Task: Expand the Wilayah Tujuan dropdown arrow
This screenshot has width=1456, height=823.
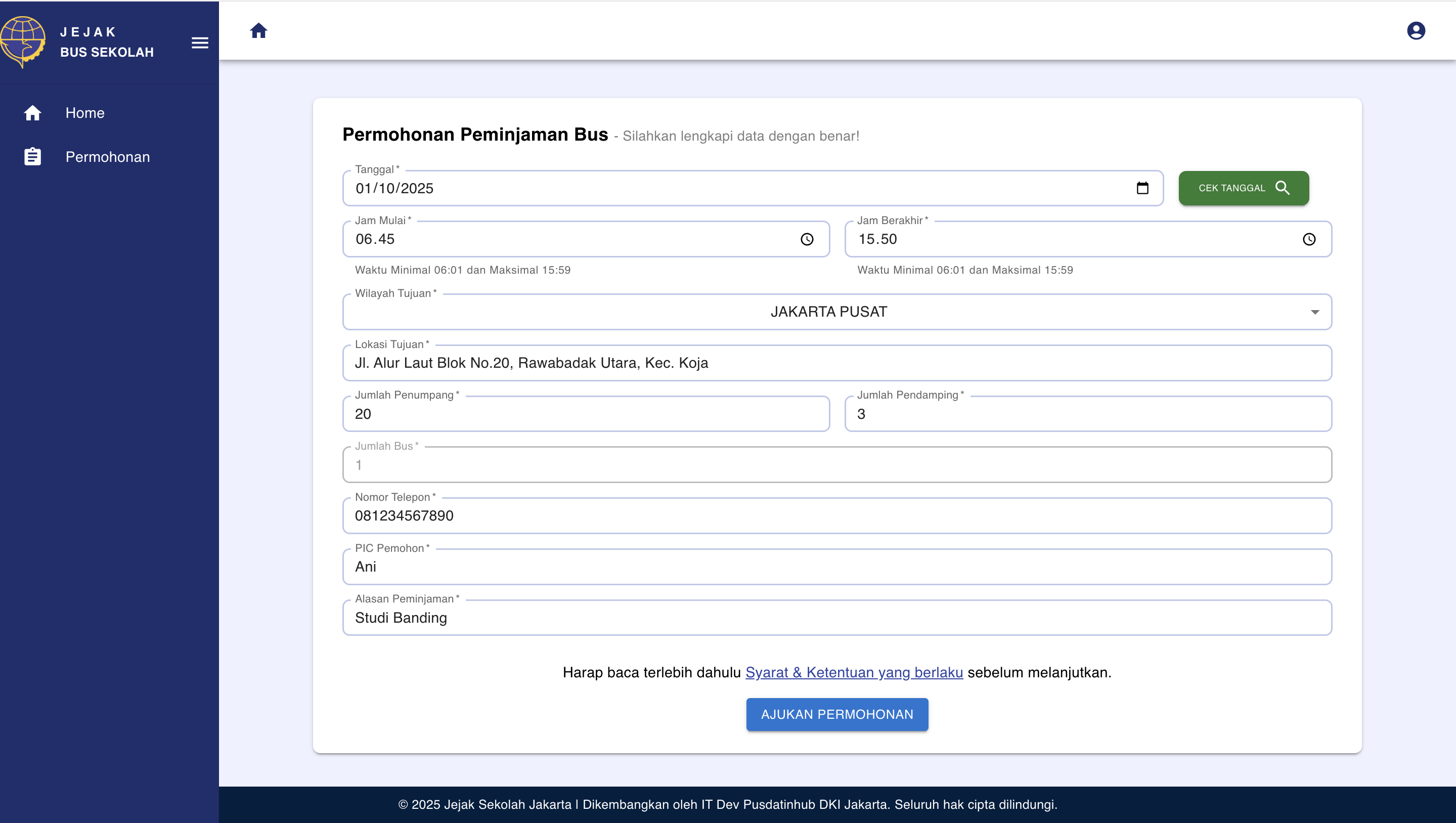Action: point(1315,312)
